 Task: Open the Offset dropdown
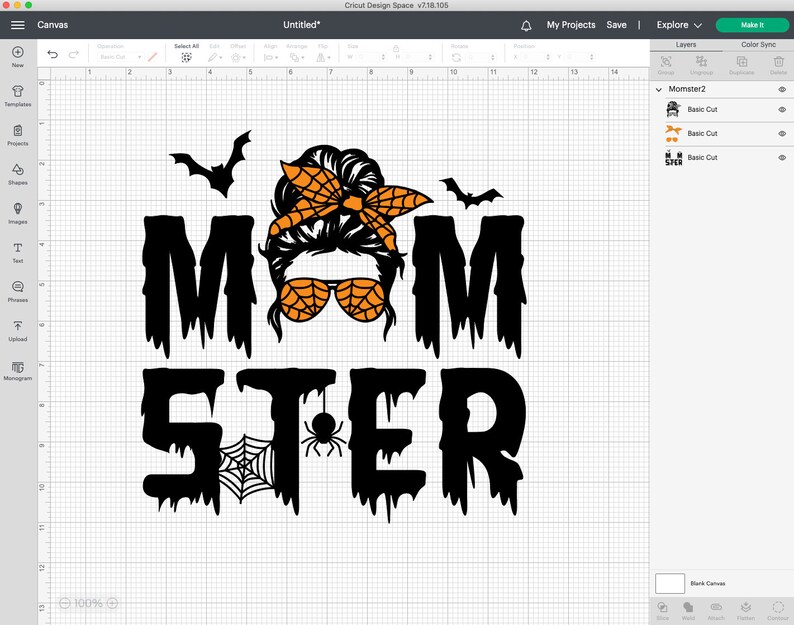pos(238,57)
